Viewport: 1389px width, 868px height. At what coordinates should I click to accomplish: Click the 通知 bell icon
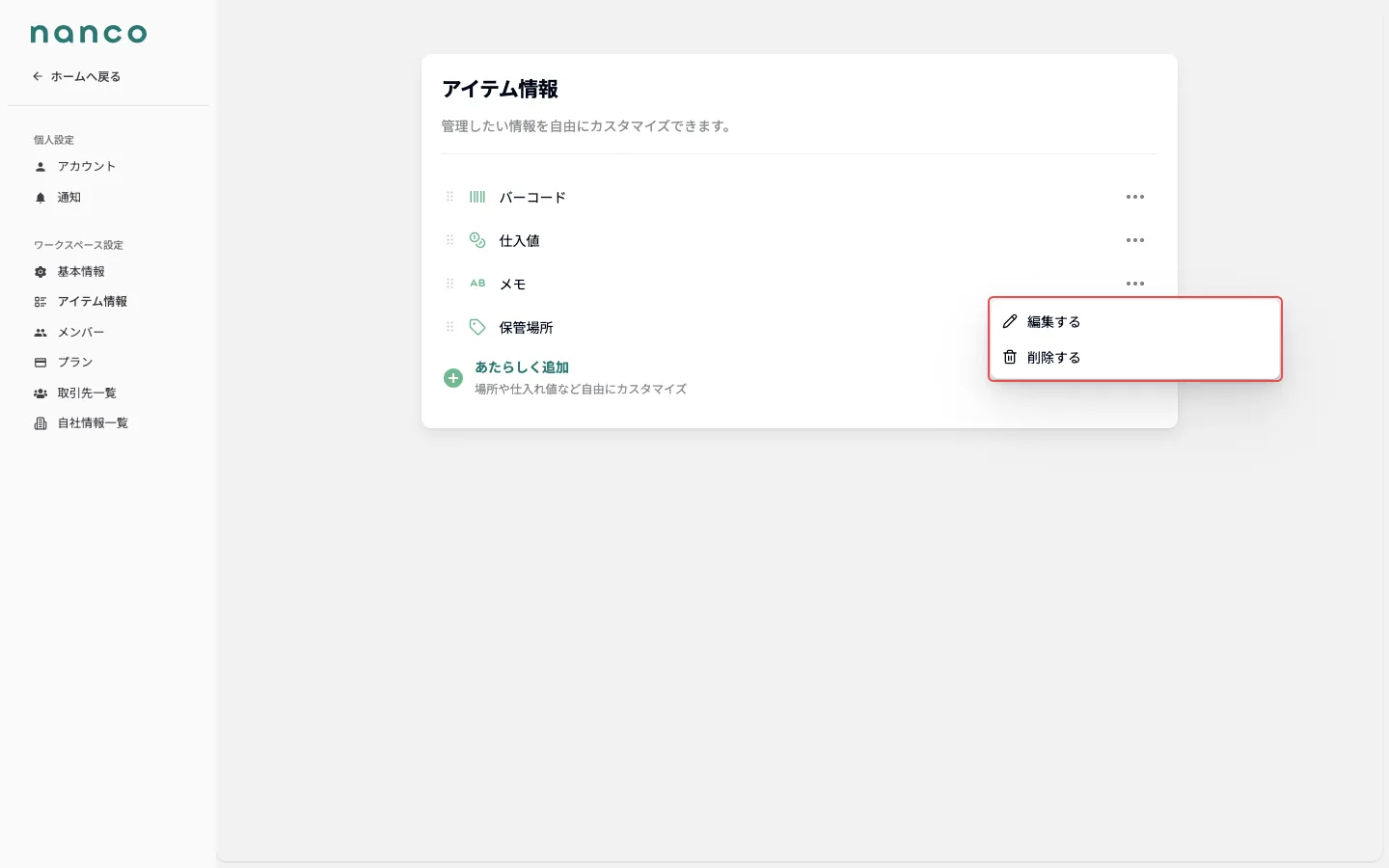coord(41,198)
